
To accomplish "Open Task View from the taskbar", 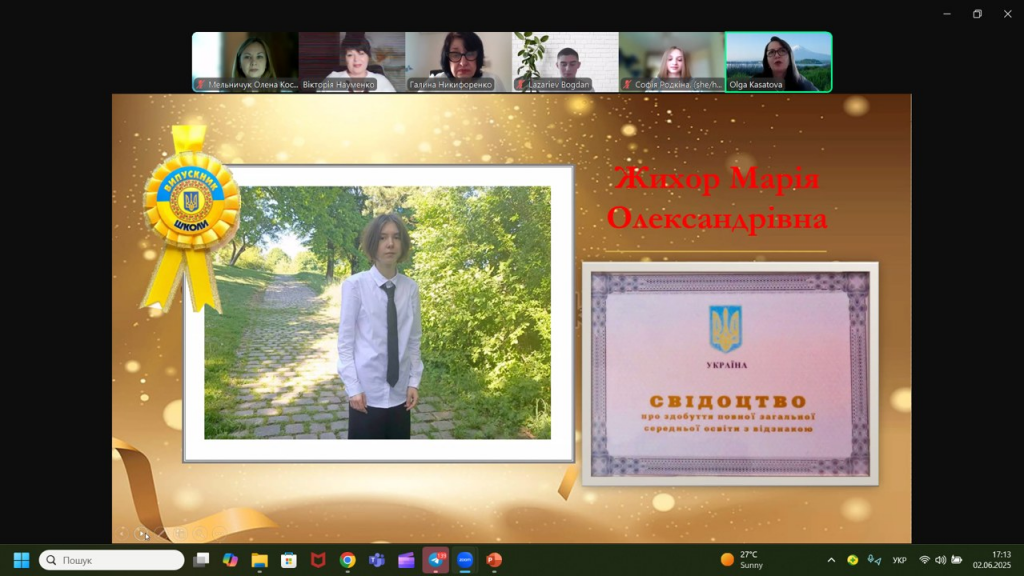I will (x=201, y=560).
